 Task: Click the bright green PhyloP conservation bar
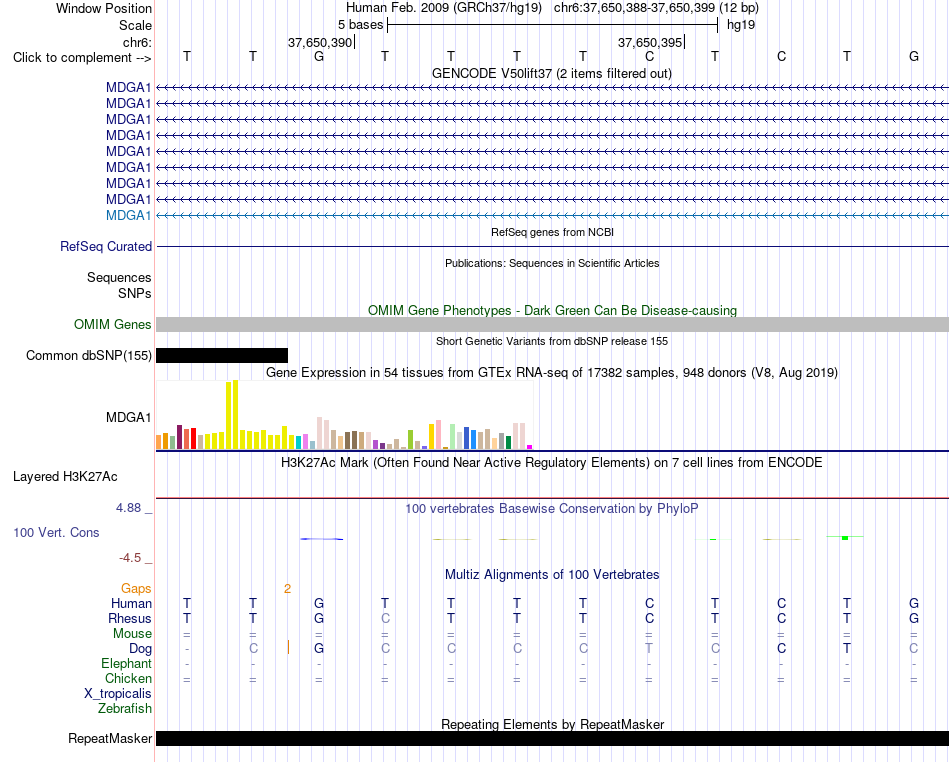coord(845,537)
